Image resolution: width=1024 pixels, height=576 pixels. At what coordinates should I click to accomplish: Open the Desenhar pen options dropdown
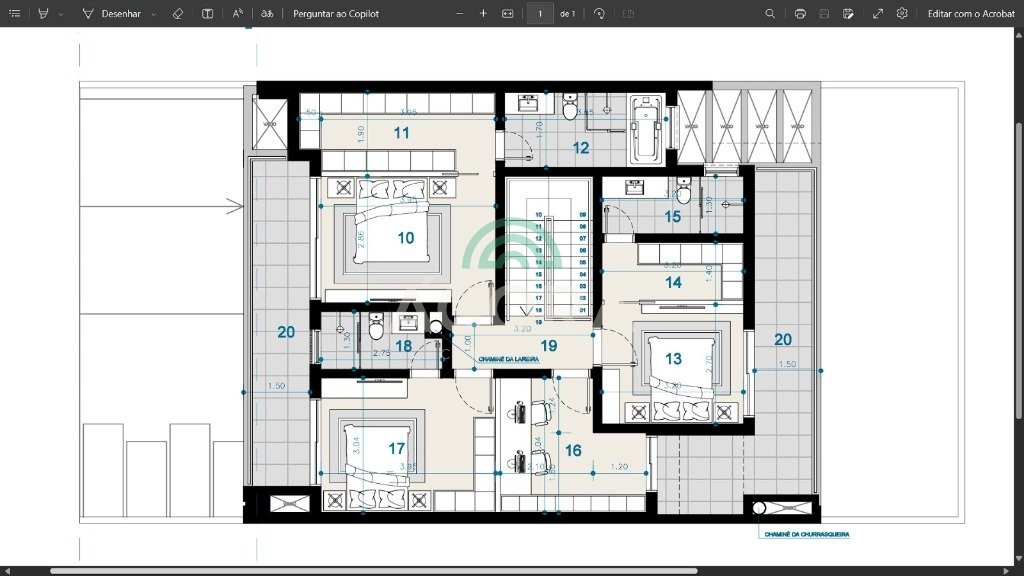tap(152, 14)
